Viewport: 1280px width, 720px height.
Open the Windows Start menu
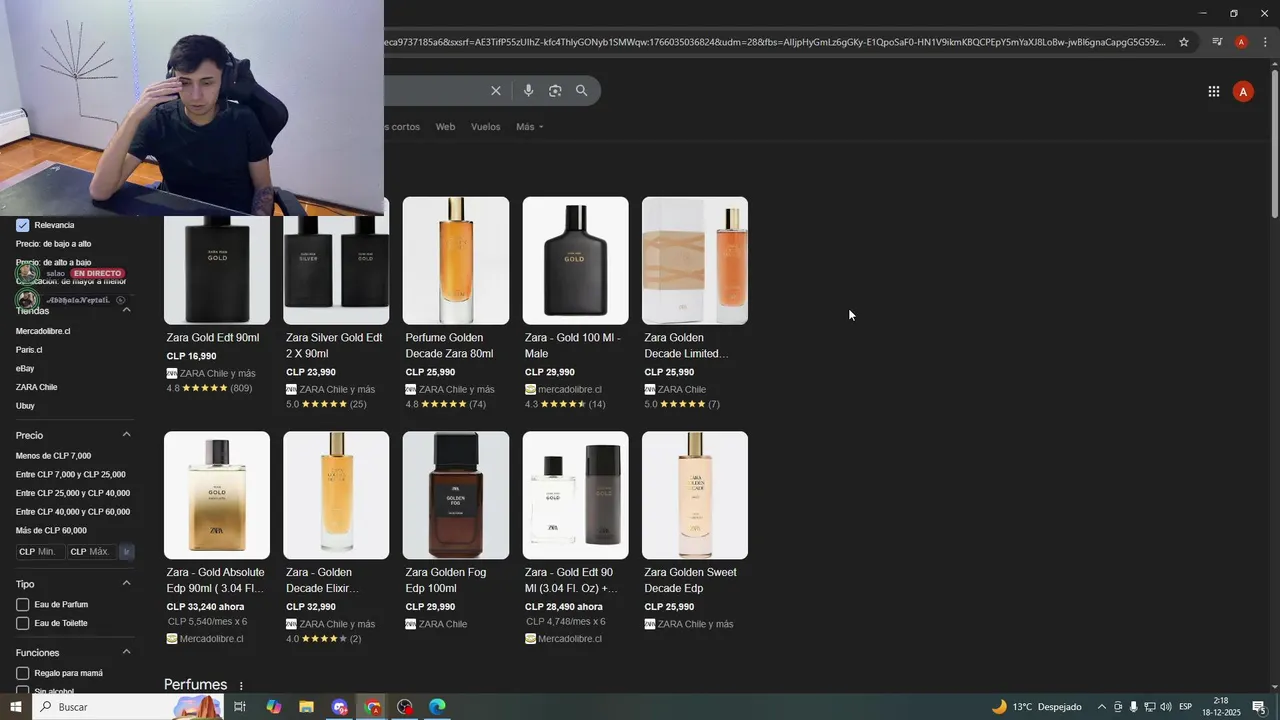point(15,707)
